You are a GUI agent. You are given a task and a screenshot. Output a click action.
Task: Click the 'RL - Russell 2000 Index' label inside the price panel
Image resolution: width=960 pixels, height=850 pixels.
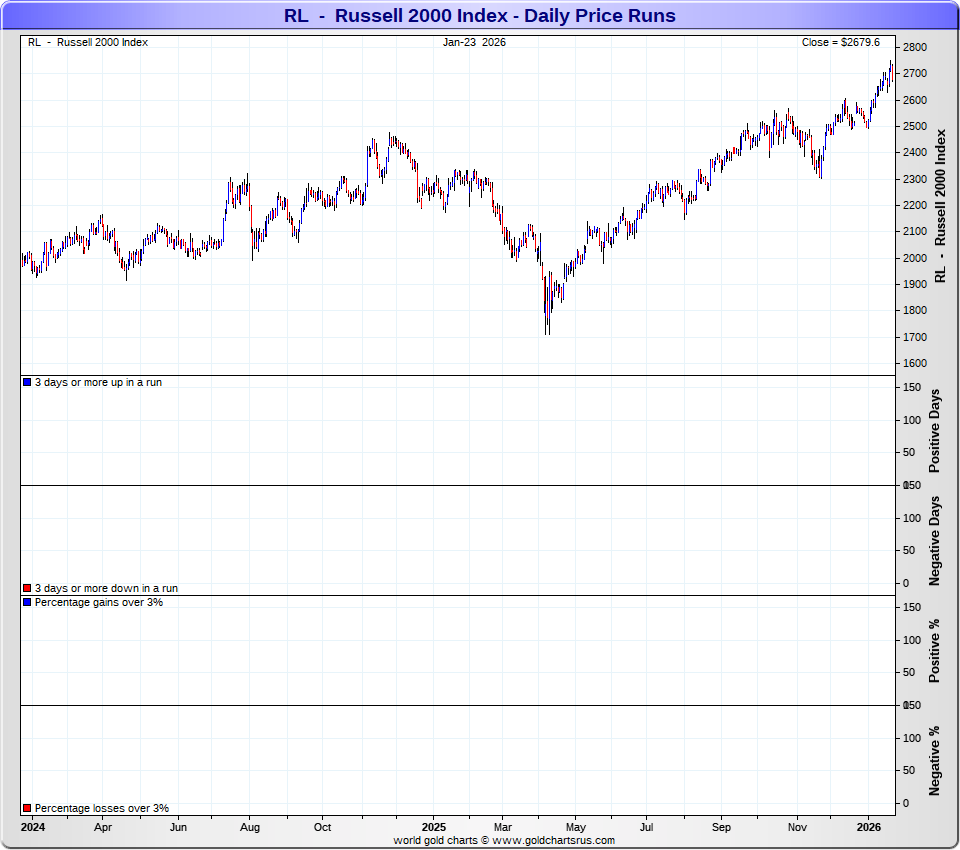(88, 42)
